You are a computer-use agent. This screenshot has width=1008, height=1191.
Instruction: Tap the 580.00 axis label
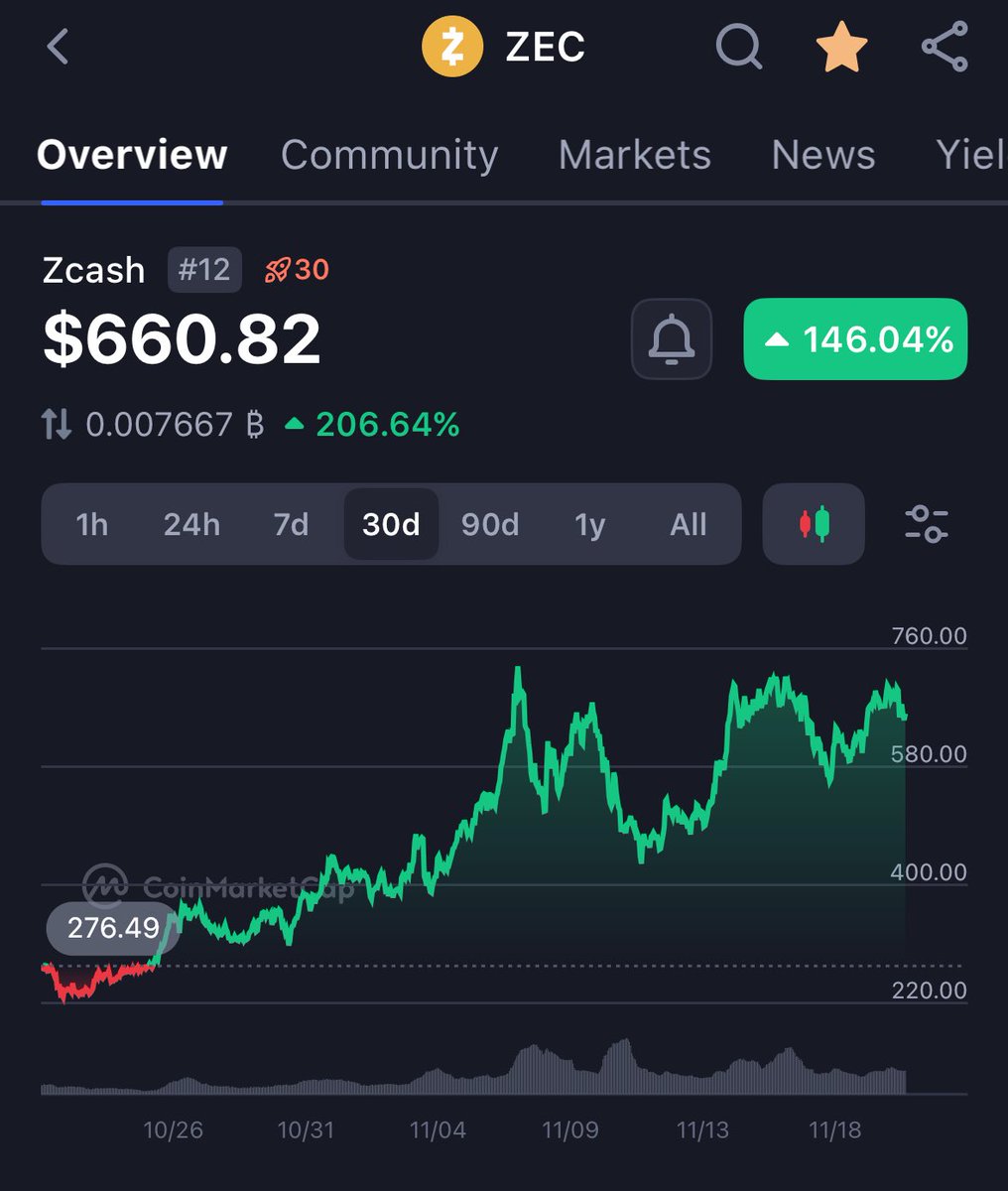(929, 754)
